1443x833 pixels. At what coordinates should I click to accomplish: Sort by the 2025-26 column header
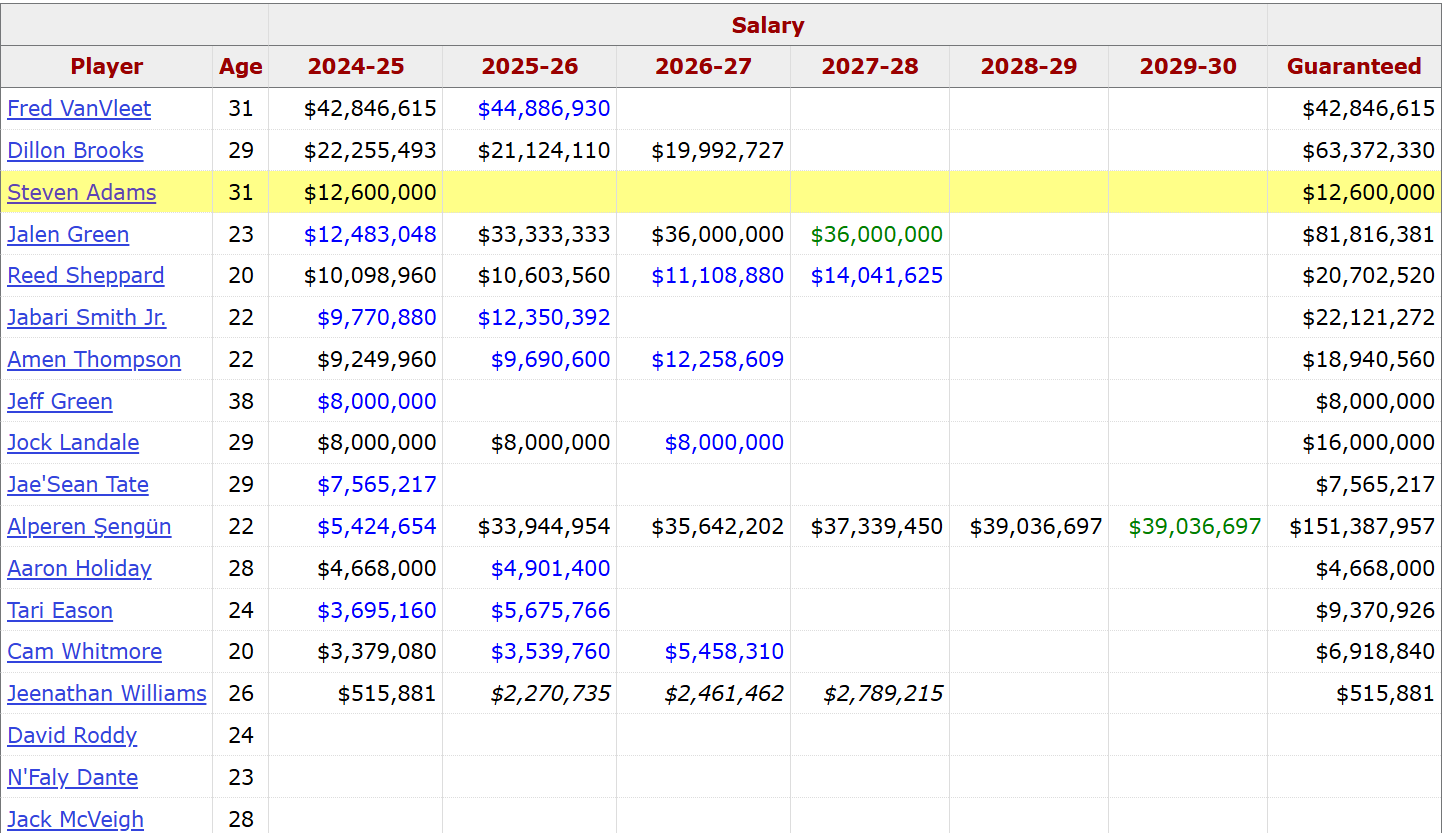529,67
